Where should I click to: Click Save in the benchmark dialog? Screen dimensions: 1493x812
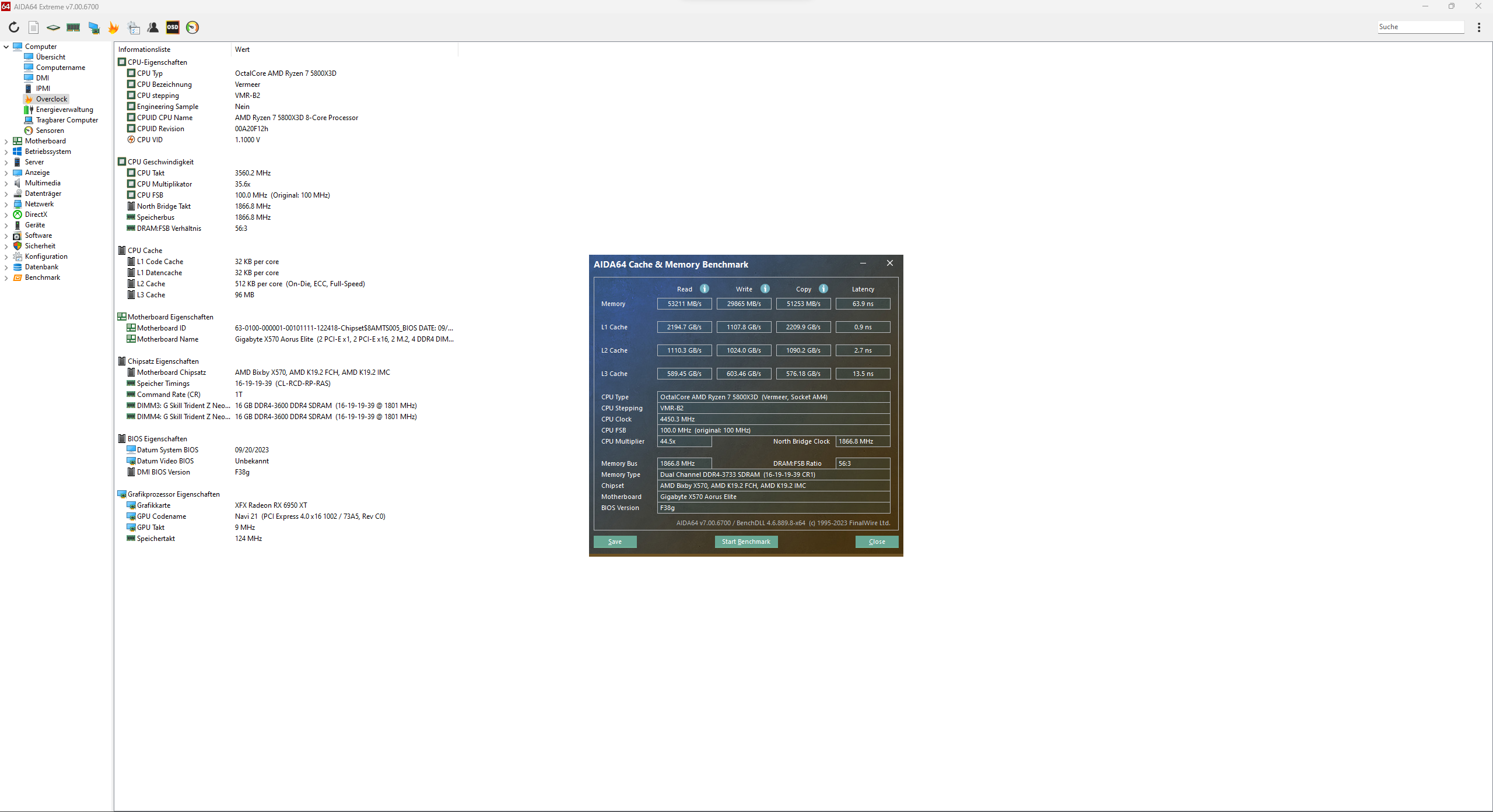tap(615, 542)
